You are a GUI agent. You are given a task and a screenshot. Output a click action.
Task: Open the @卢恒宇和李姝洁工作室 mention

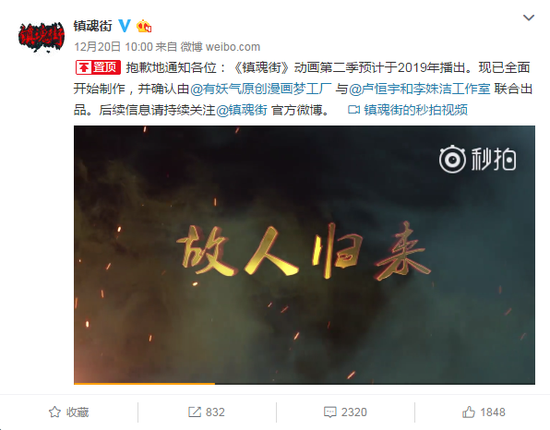[420, 89]
